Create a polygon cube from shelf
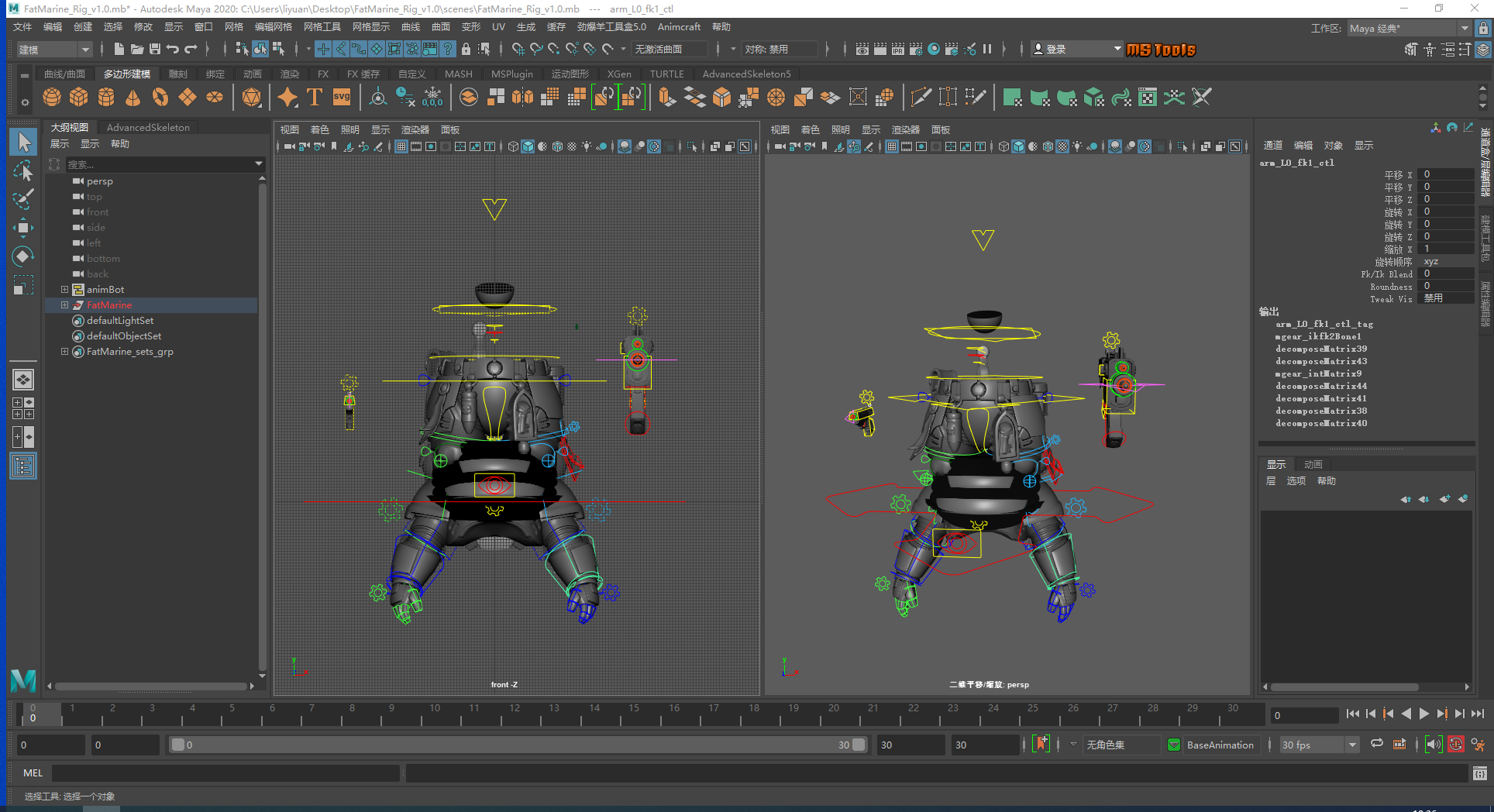 pyautogui.click(x=79, y=98)
